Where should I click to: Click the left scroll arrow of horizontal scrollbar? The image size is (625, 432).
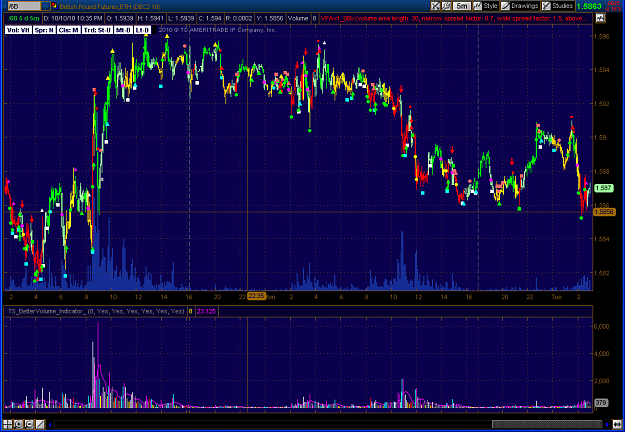pos(50,424)
